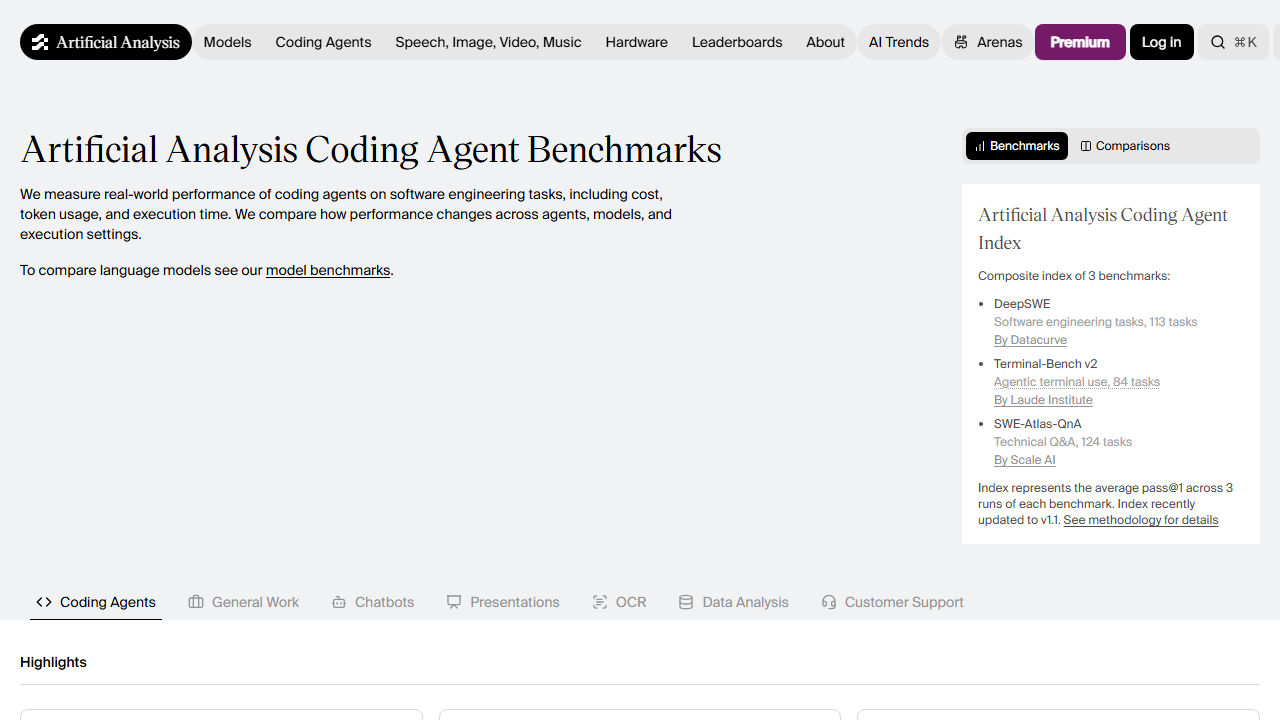Select the OCR tab
The height and width of the screenshot is (720, 1280).
click(x=619, y=602)
